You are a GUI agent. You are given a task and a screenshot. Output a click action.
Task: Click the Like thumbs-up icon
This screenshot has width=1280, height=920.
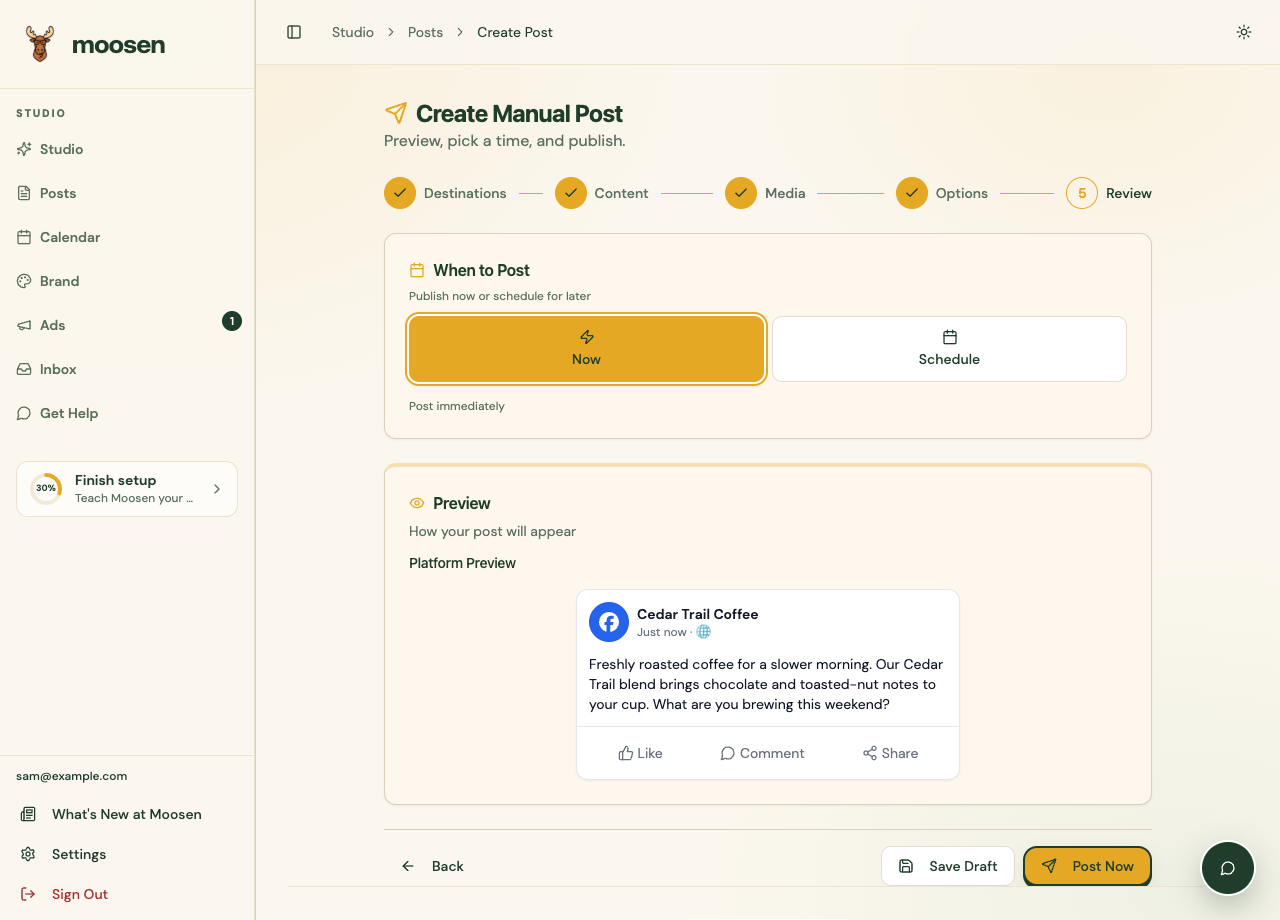pos(626,753)
